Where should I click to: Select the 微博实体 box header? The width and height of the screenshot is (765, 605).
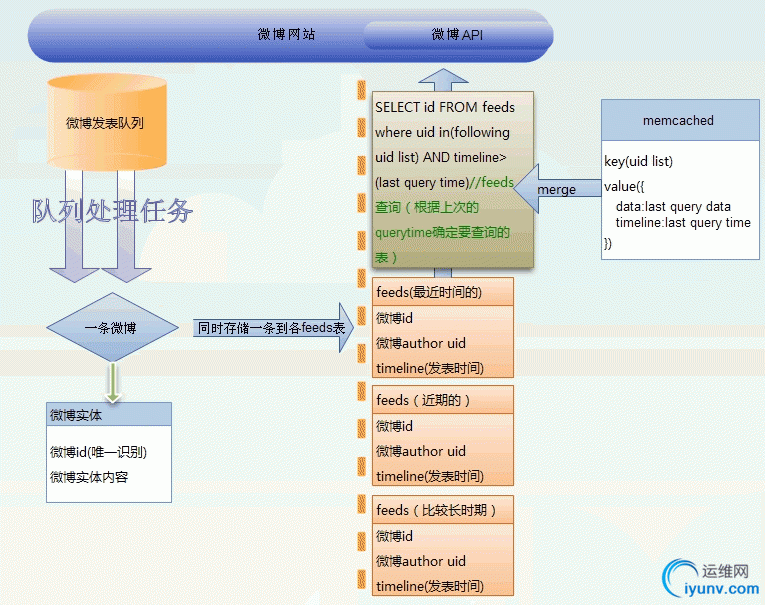click(x=109, y=415)
